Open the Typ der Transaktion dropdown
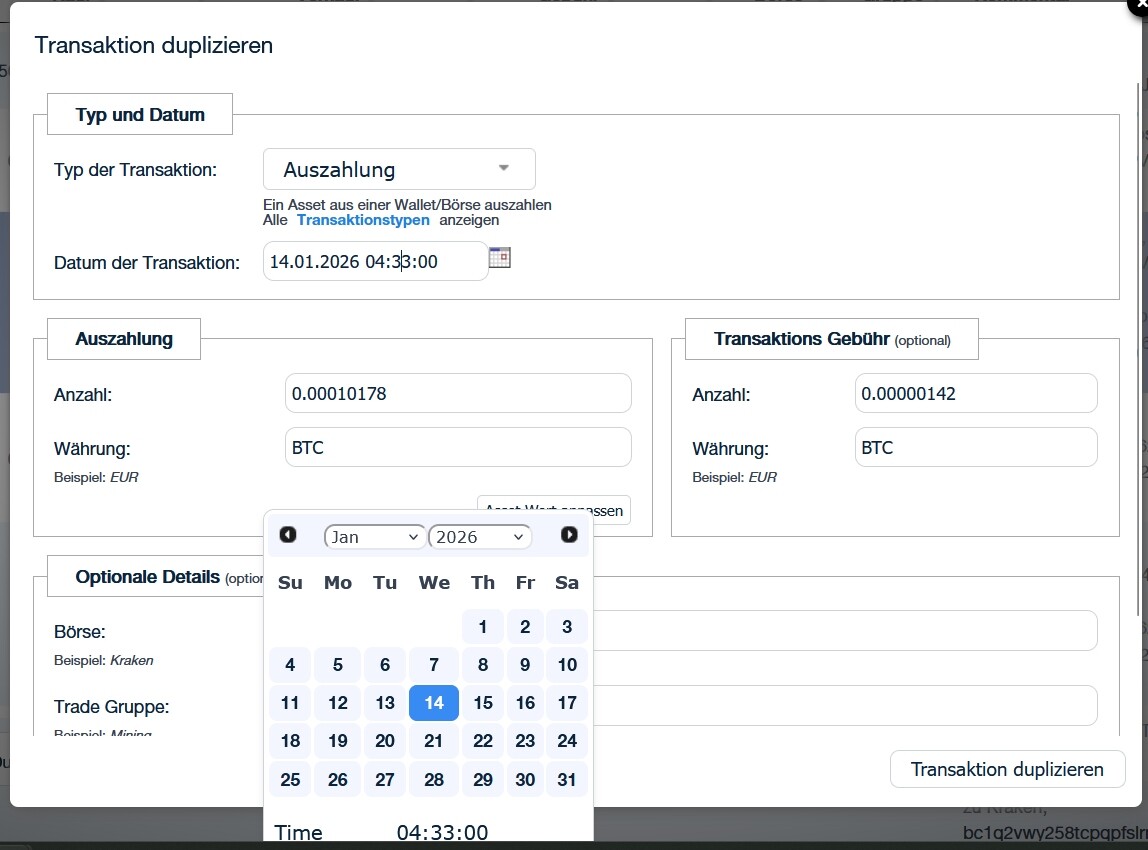 [399, 169]
